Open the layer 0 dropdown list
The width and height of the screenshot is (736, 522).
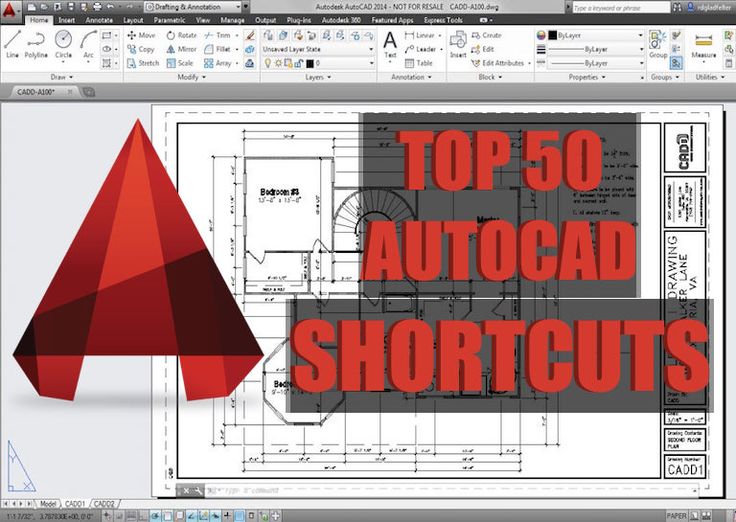318,63
